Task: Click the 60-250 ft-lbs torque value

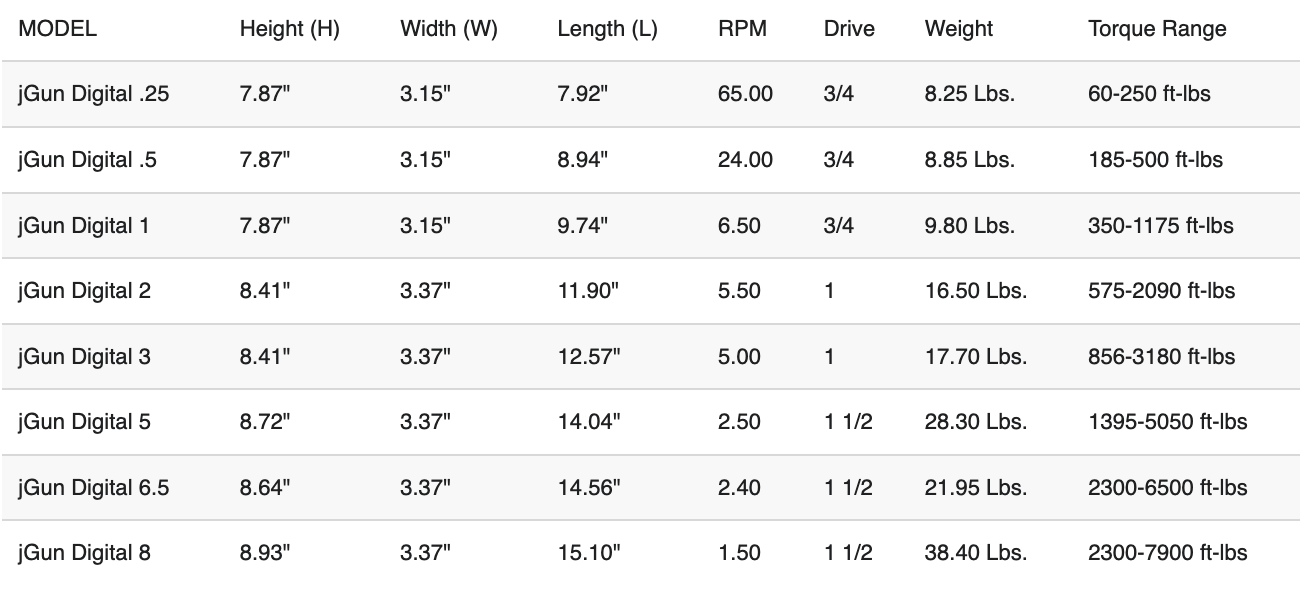Action: point(1148,94)
